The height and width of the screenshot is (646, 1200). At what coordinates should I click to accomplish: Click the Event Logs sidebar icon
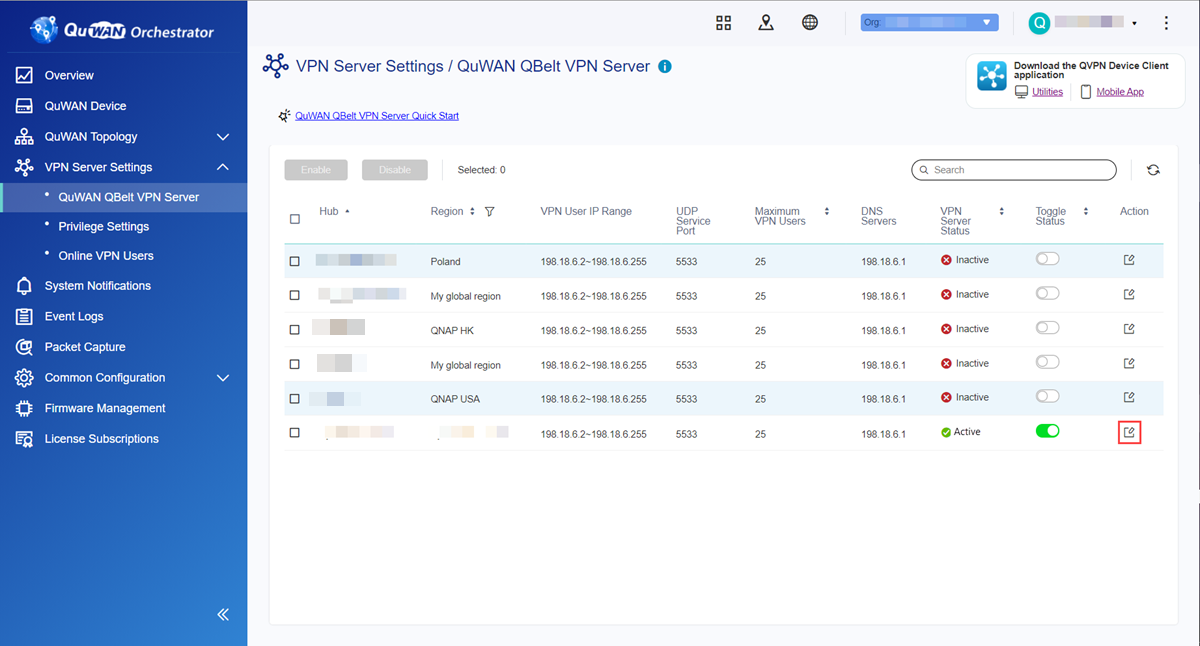[x=25, y=317]
